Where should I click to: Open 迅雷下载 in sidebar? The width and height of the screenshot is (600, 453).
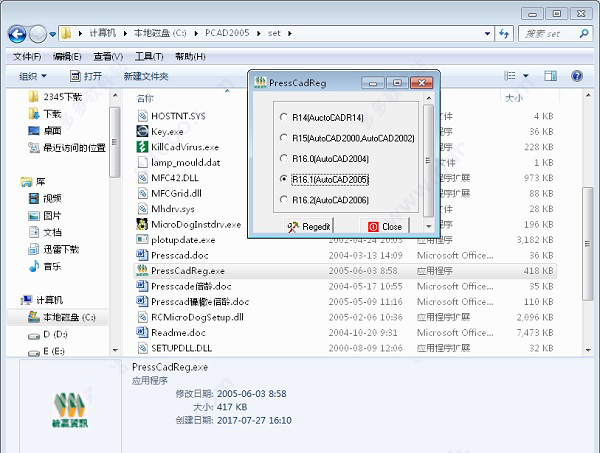[x=54, y=249]
